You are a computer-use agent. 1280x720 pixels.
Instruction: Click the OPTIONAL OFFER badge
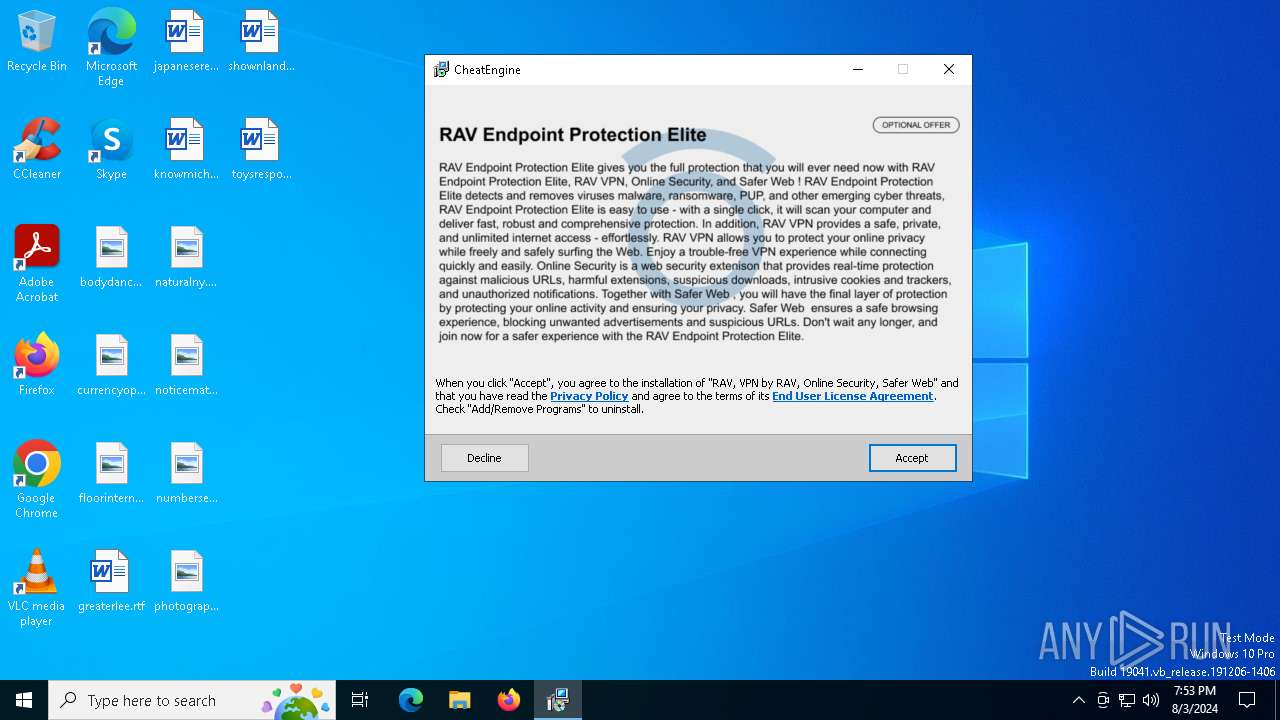tap(916, 125)
